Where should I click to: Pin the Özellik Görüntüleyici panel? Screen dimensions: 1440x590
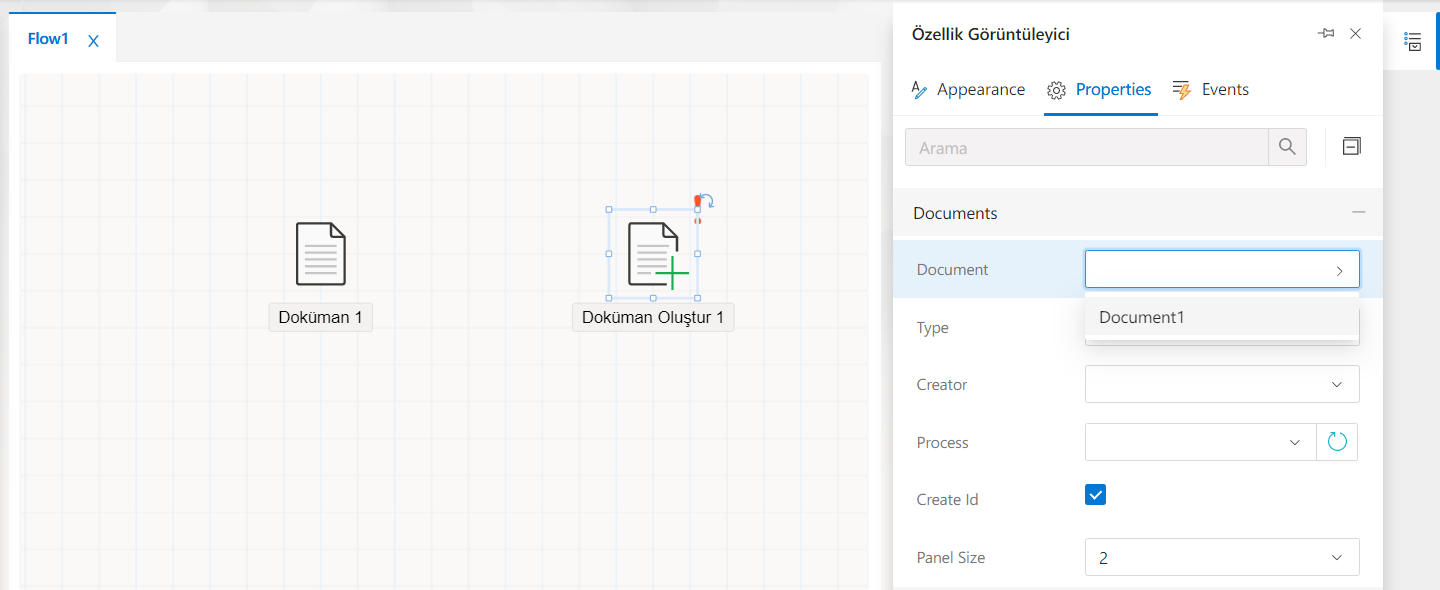1326,34
